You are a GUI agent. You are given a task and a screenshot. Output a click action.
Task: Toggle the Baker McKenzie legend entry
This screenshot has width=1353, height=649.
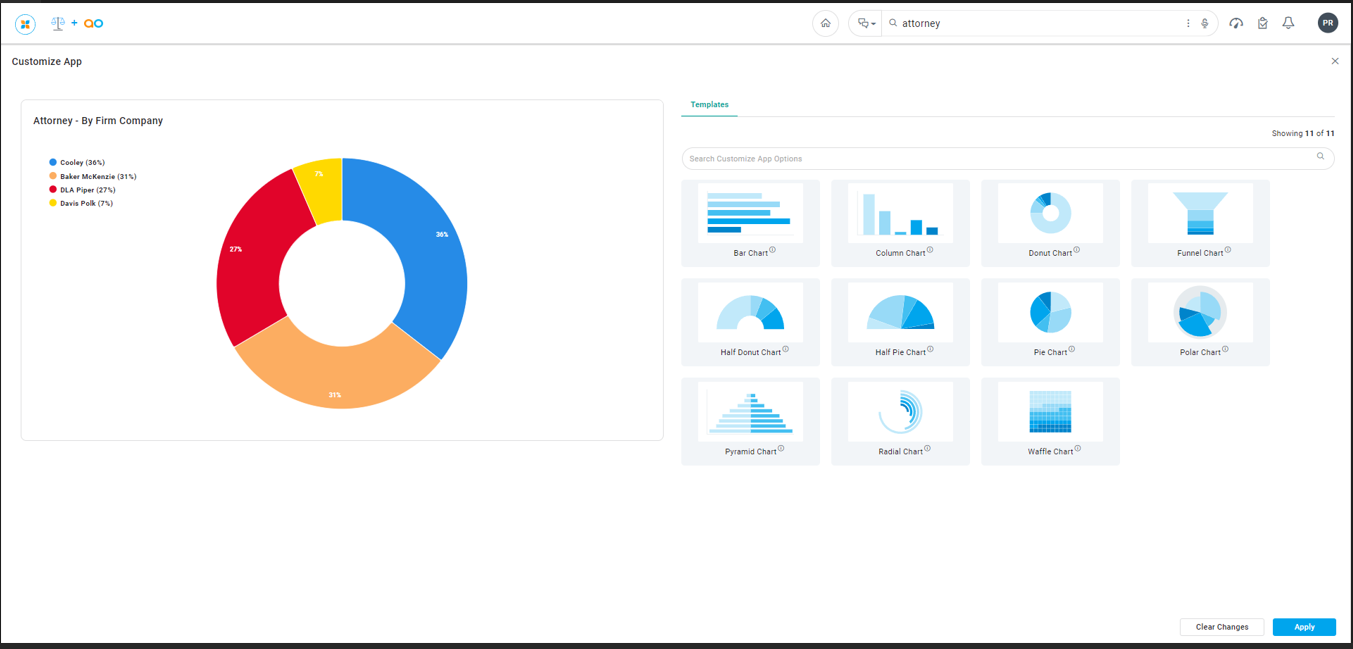point(97,176)
